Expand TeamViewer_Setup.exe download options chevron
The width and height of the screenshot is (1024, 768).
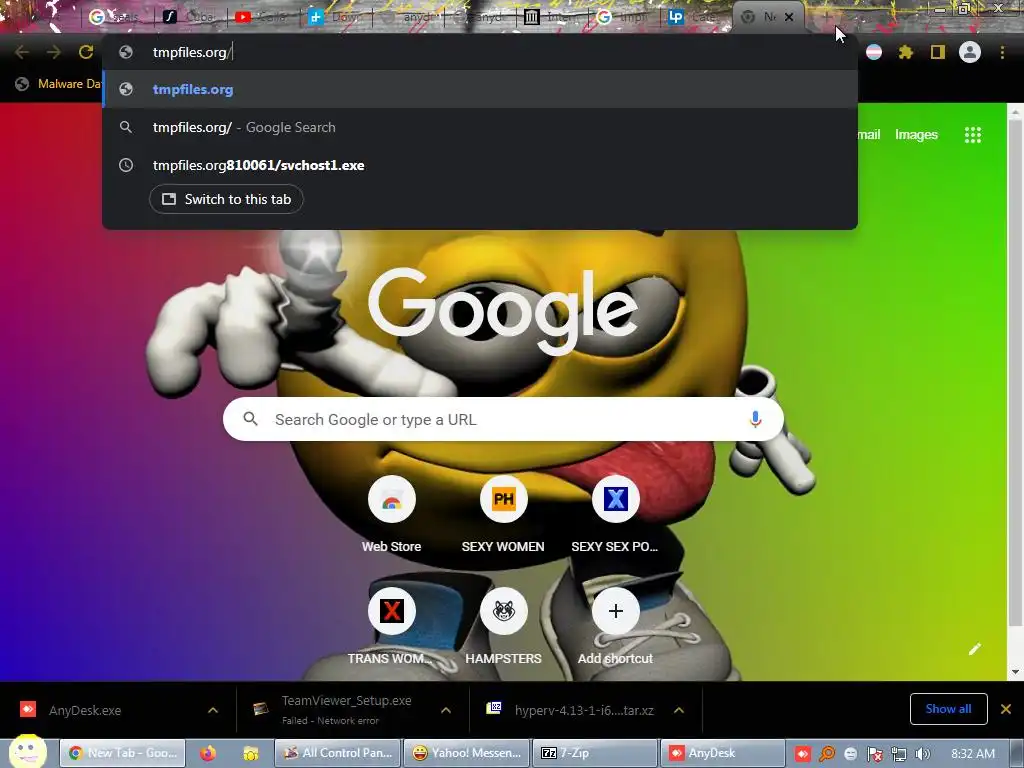point(446,710)
